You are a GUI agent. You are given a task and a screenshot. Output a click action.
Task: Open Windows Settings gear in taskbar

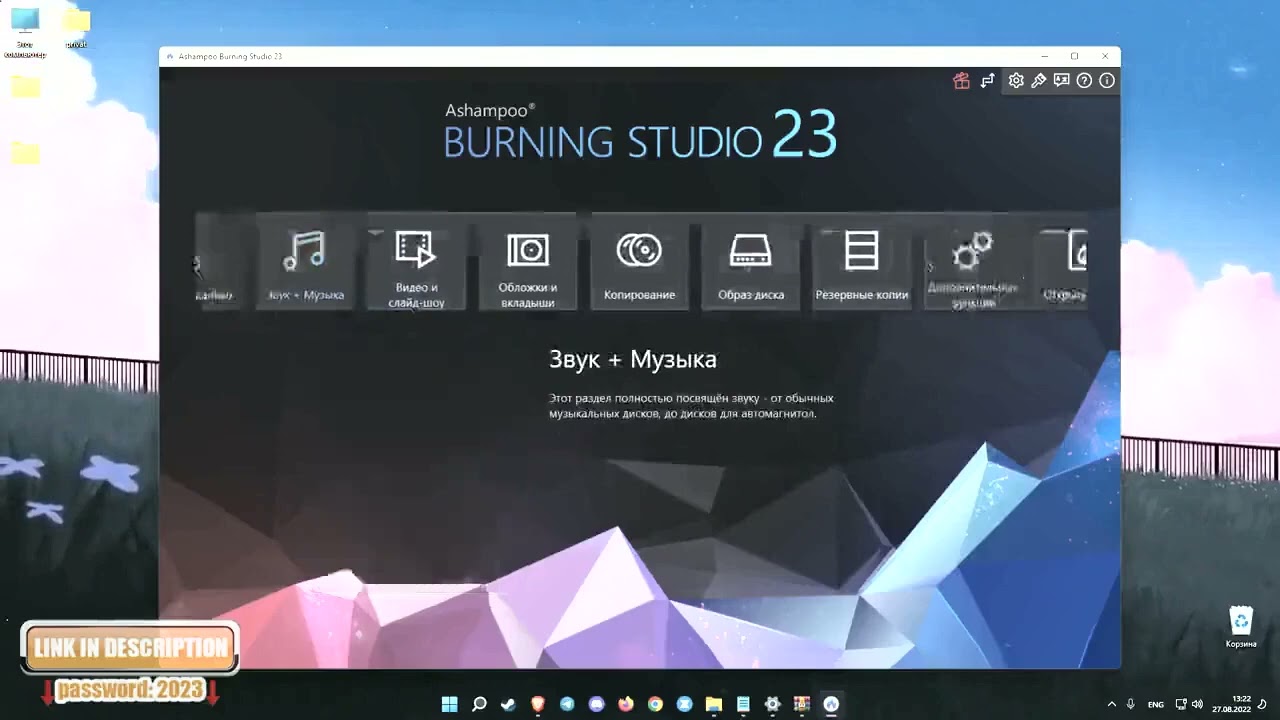[772, 704]
